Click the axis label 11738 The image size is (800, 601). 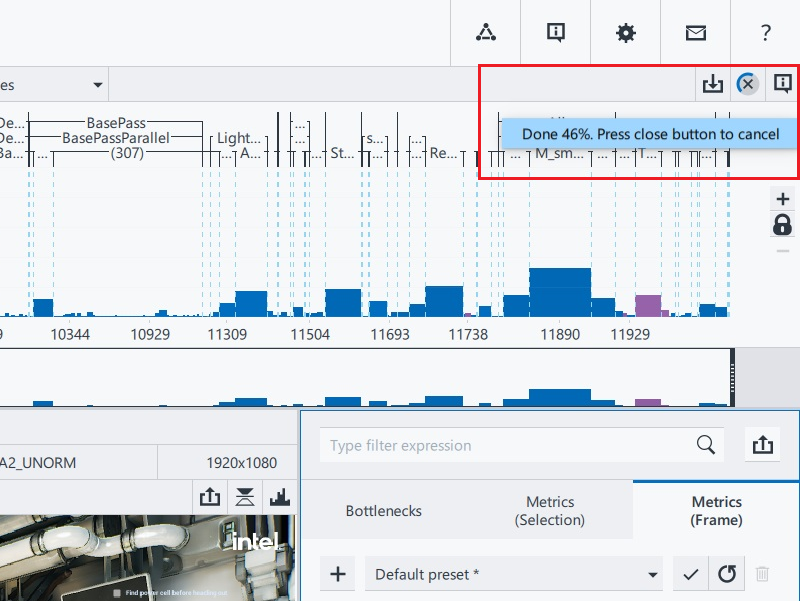468,334
